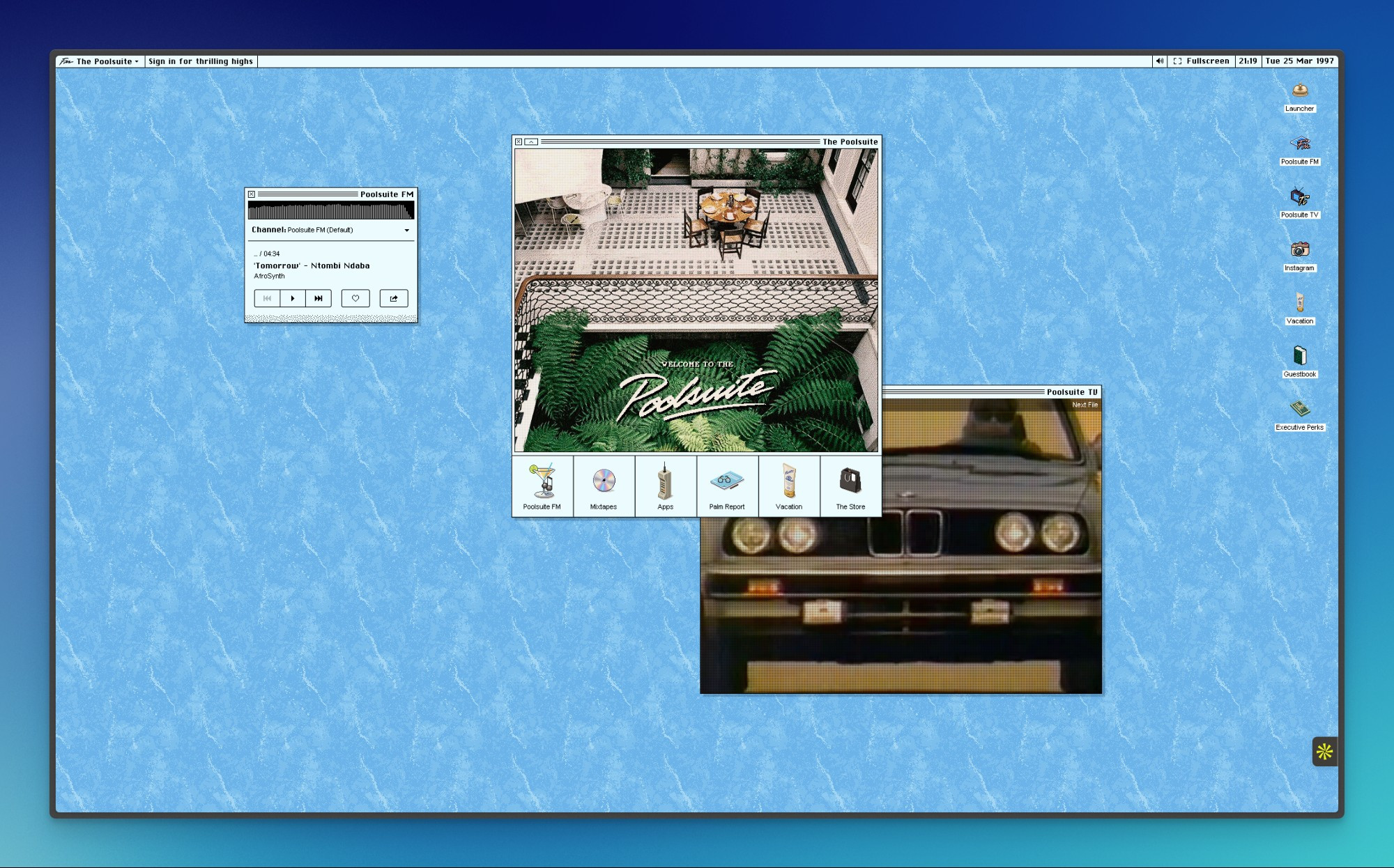Viewport: 1394px width, 868px height.
Task: Click the date Tue 25 Mar 1997
Action: click(x=1299, y=61)
